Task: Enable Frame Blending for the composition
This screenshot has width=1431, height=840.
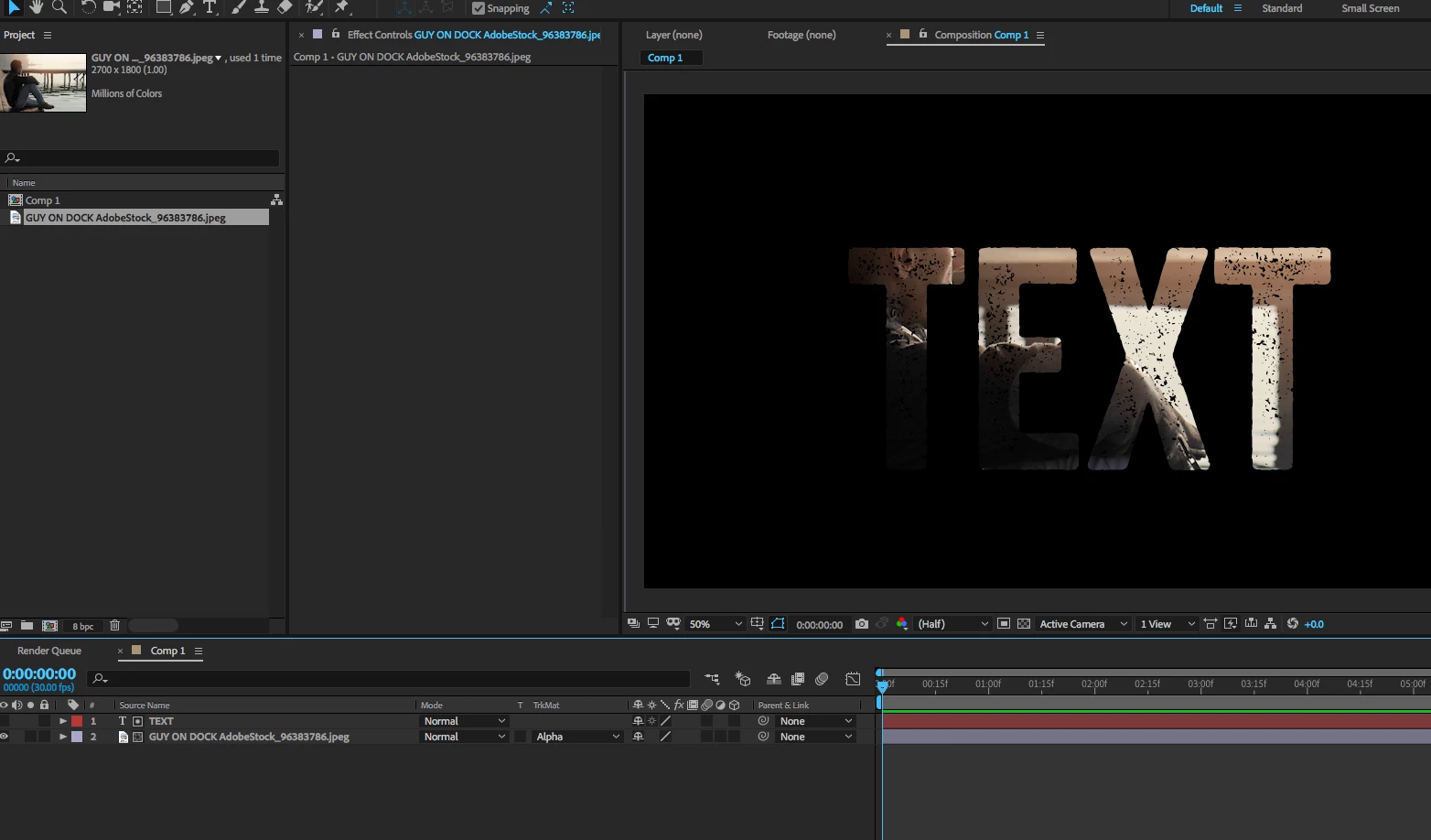Action: coord(798,679)
